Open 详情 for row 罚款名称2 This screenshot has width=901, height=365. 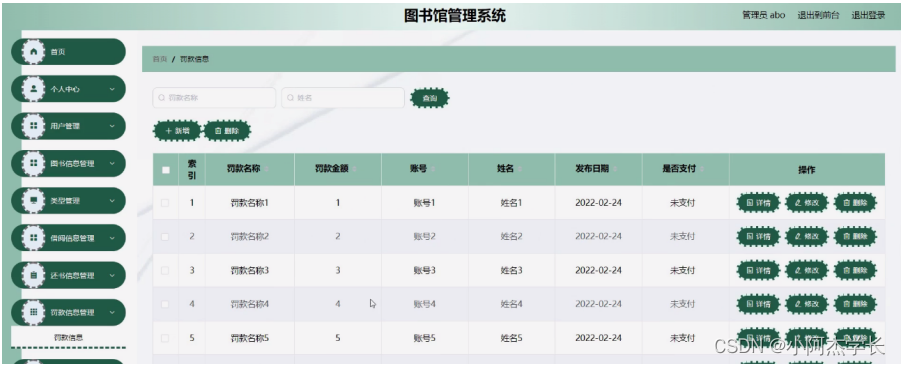[758, 236]
